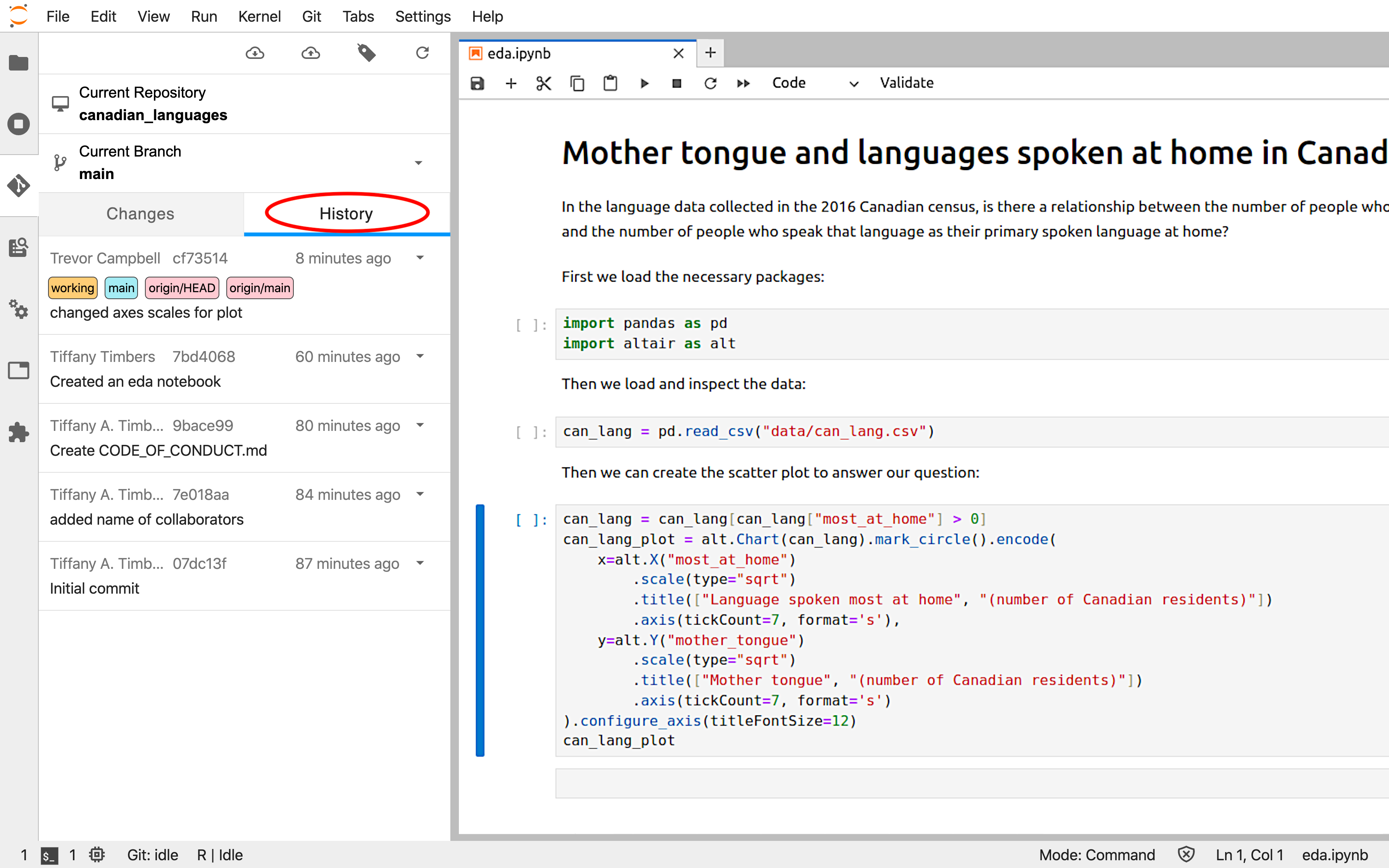This screenshot has width=1389, height=868.
Task: Cut the selected cell with the scissors icon
Action: point(543,83)
